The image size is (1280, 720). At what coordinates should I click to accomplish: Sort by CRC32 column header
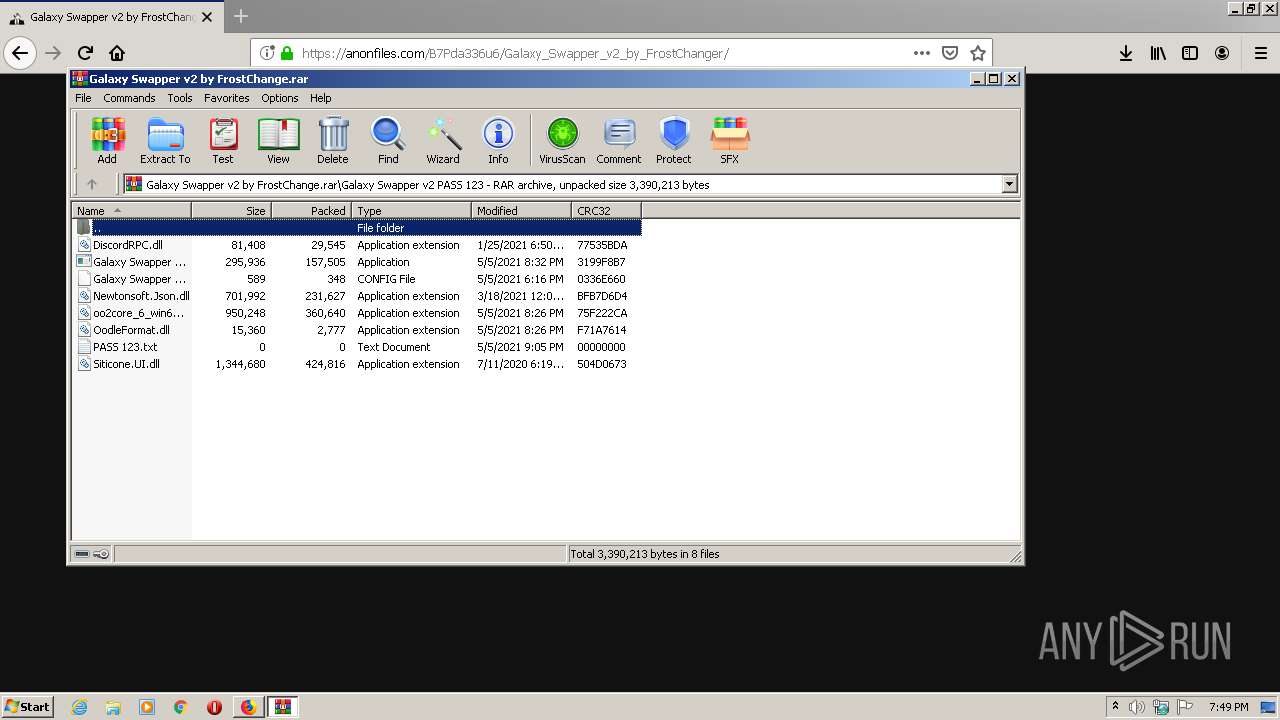(x=606, y=210)
